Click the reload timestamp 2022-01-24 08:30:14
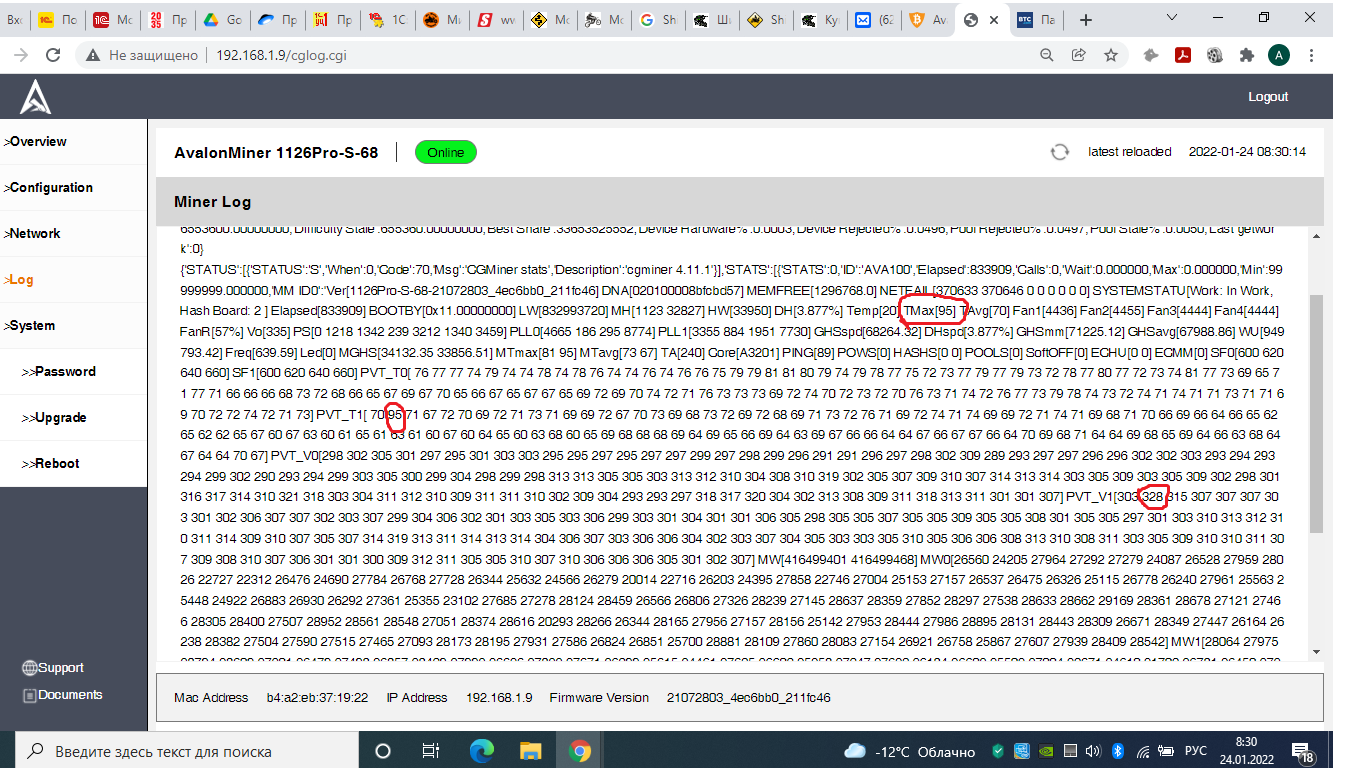Image resolution: width=1366 pixels, height=768 pixels. (x=1247, y=152)
